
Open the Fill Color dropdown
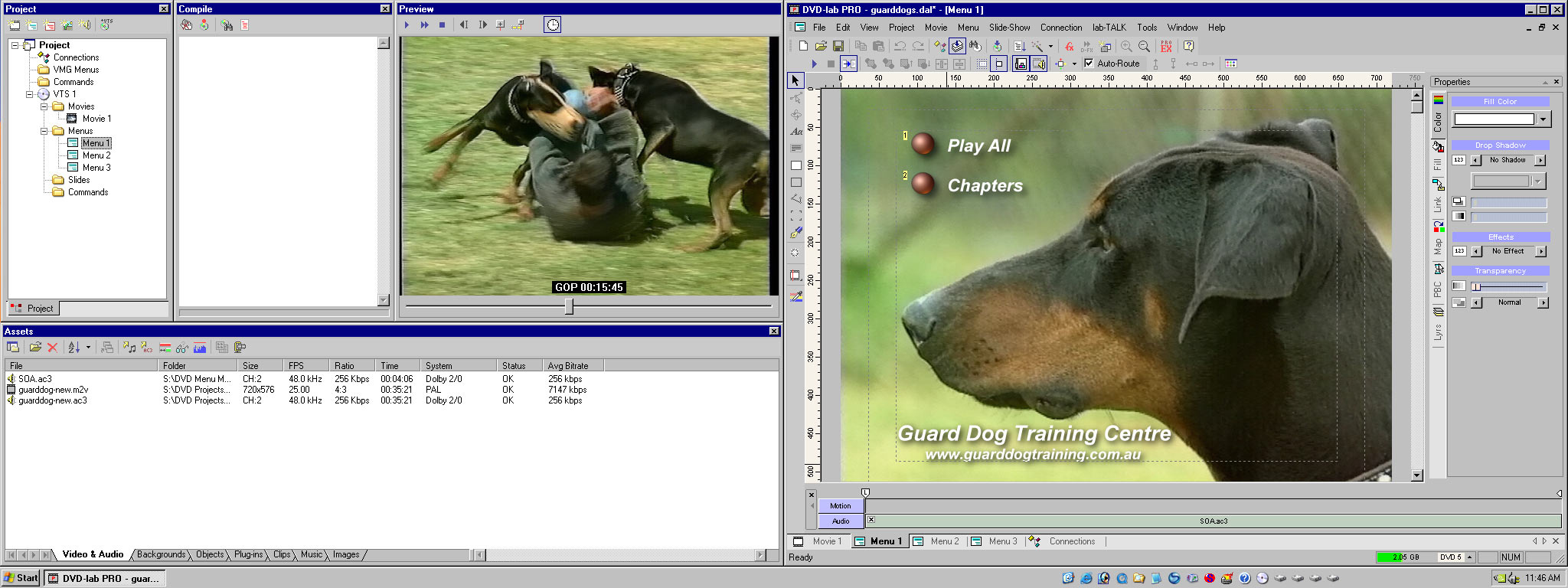pos(1543,119)
